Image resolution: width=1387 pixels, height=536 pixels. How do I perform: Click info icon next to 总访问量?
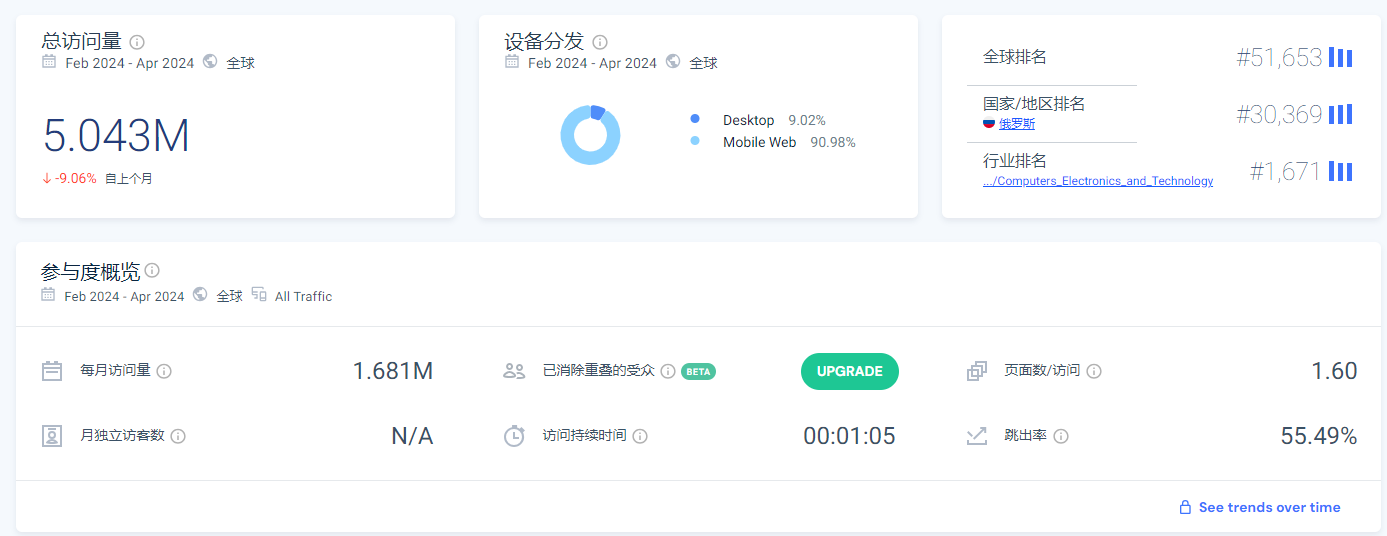point(137,42)
